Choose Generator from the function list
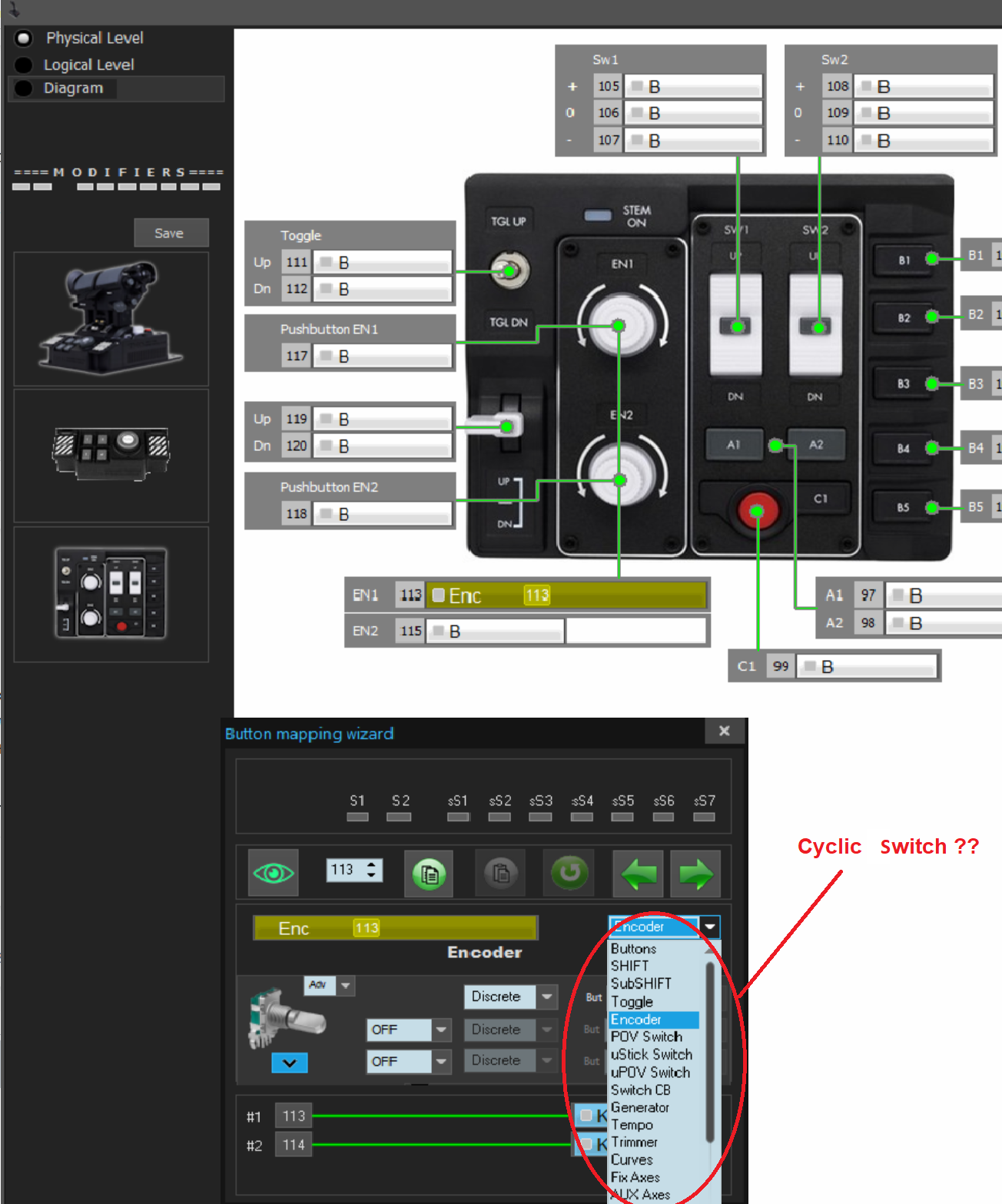Screen dimensions: 1002x1204 click(639, 1107)
